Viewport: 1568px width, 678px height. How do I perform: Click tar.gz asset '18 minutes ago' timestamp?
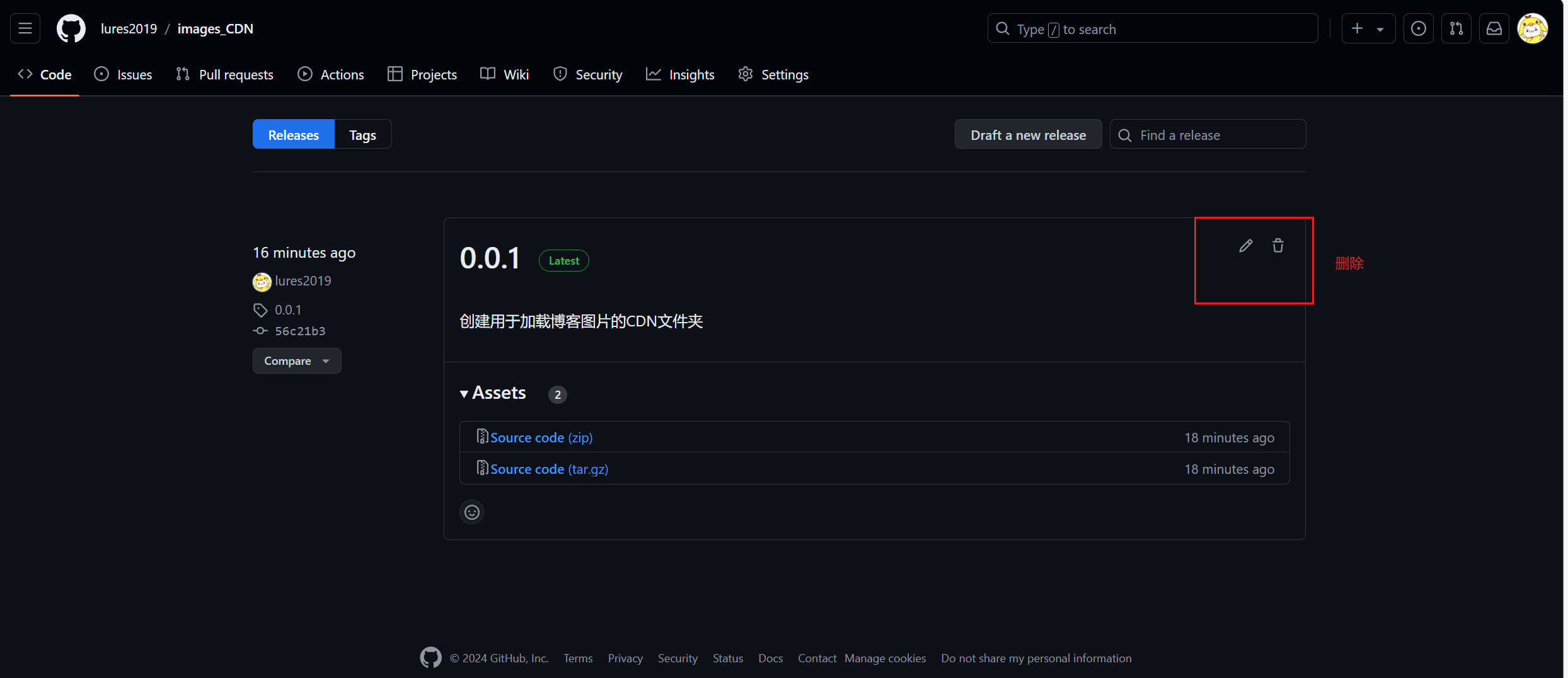point(1230,469)
